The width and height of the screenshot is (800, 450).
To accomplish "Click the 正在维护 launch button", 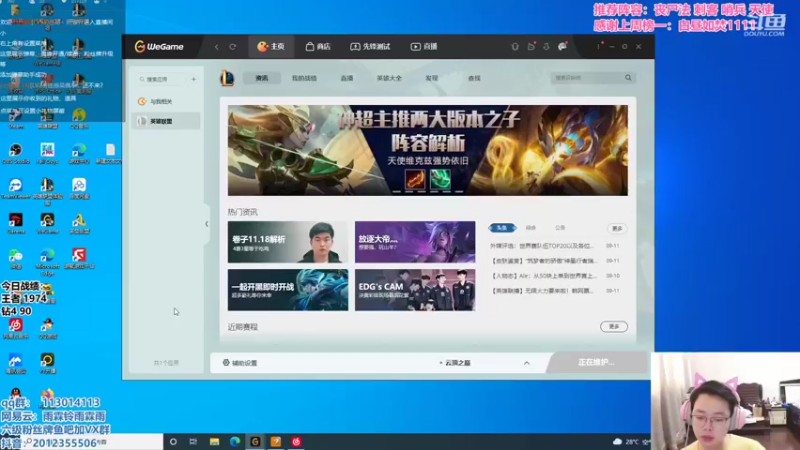I will pos(596,362).
